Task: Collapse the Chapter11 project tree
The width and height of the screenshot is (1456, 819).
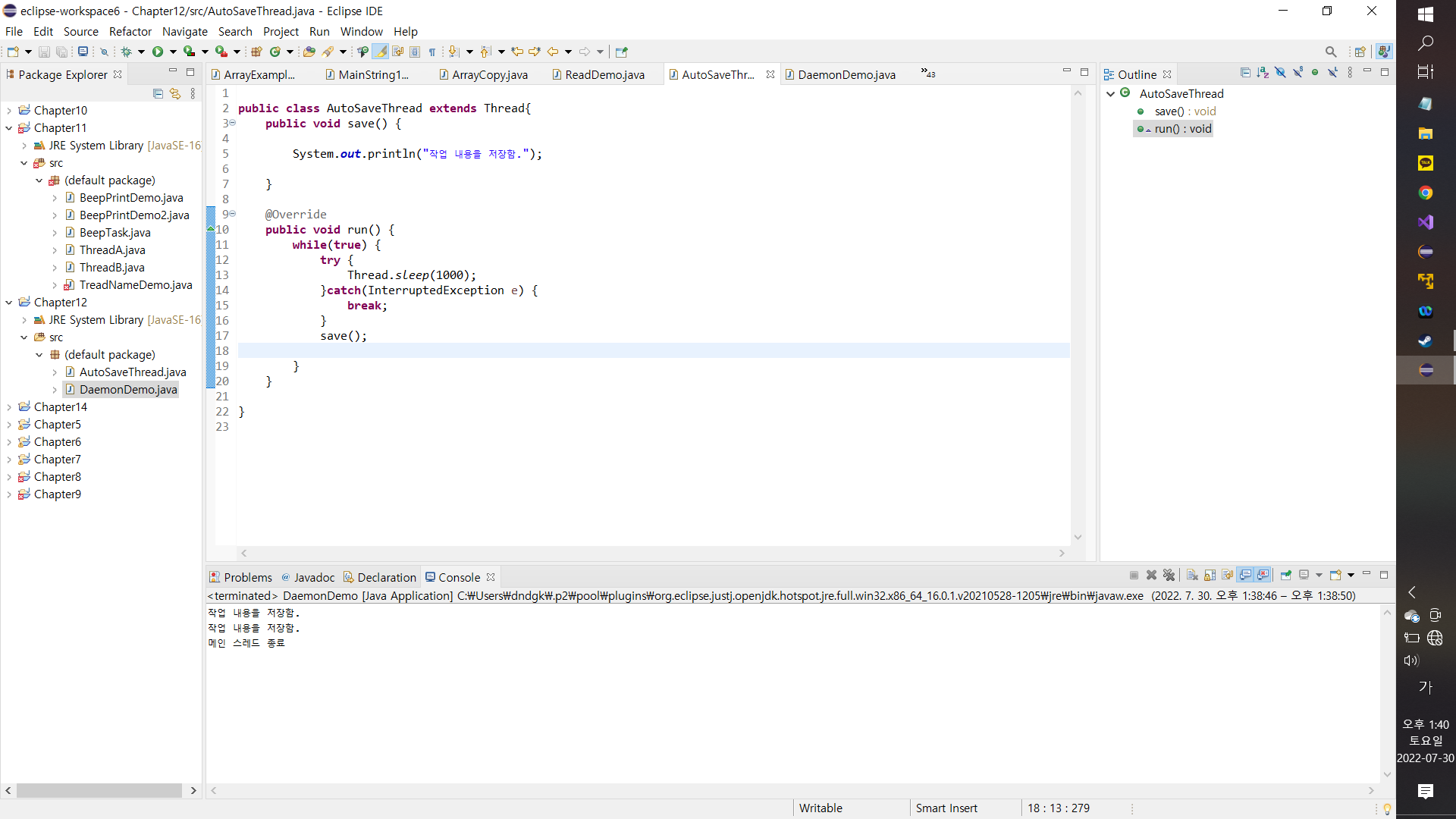Action: pyautogui.click(x=9, y=128)
